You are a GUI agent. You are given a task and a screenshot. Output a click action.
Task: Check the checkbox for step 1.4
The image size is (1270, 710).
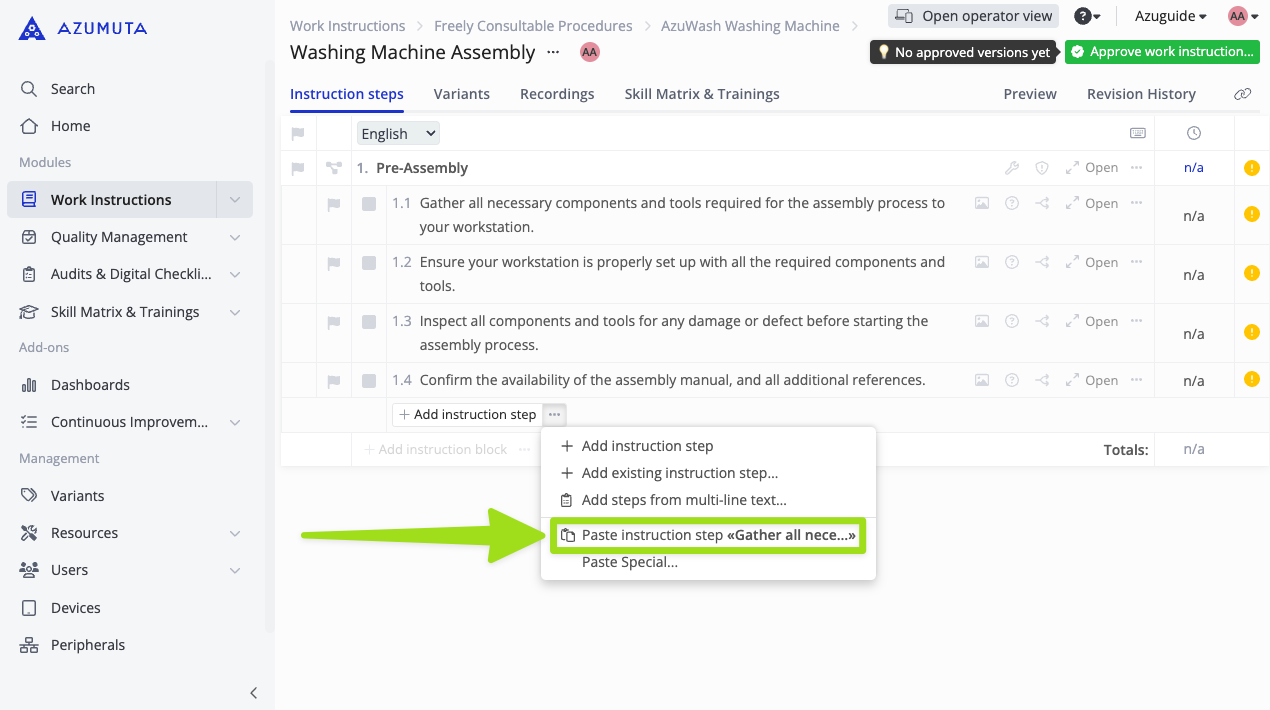tap(369, 381)
